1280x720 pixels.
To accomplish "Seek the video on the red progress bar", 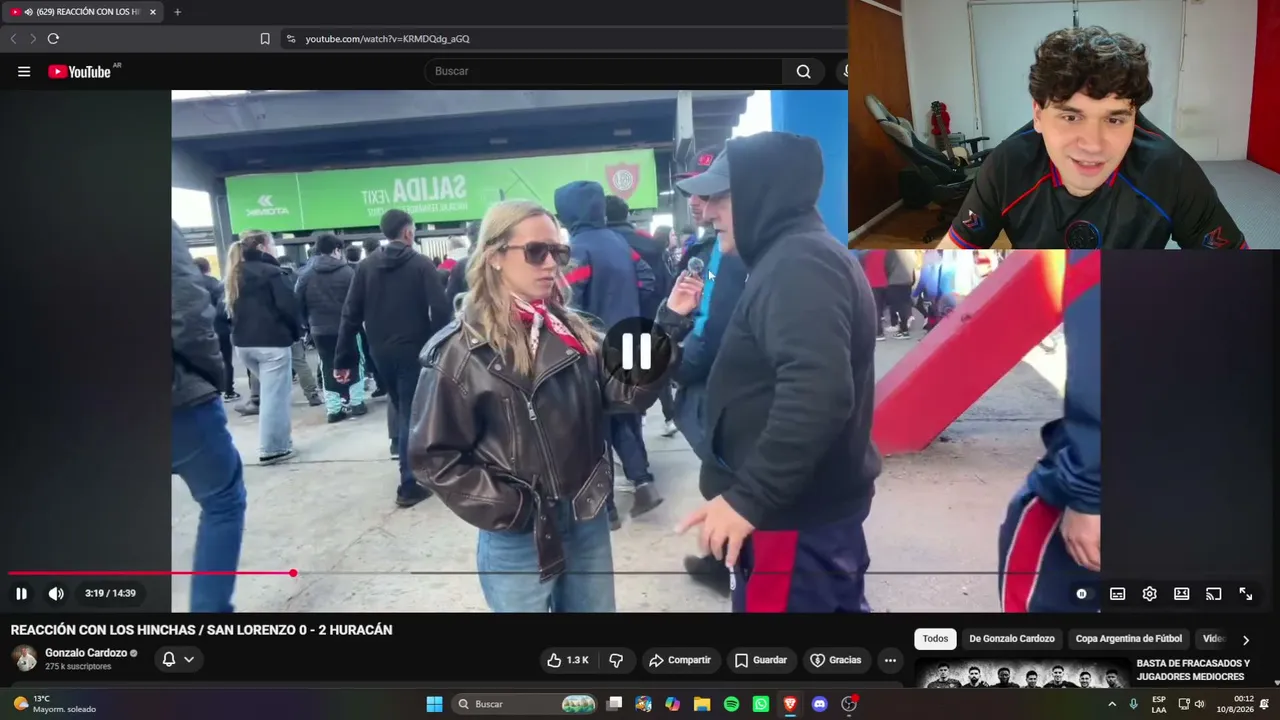I will (150, 573).
